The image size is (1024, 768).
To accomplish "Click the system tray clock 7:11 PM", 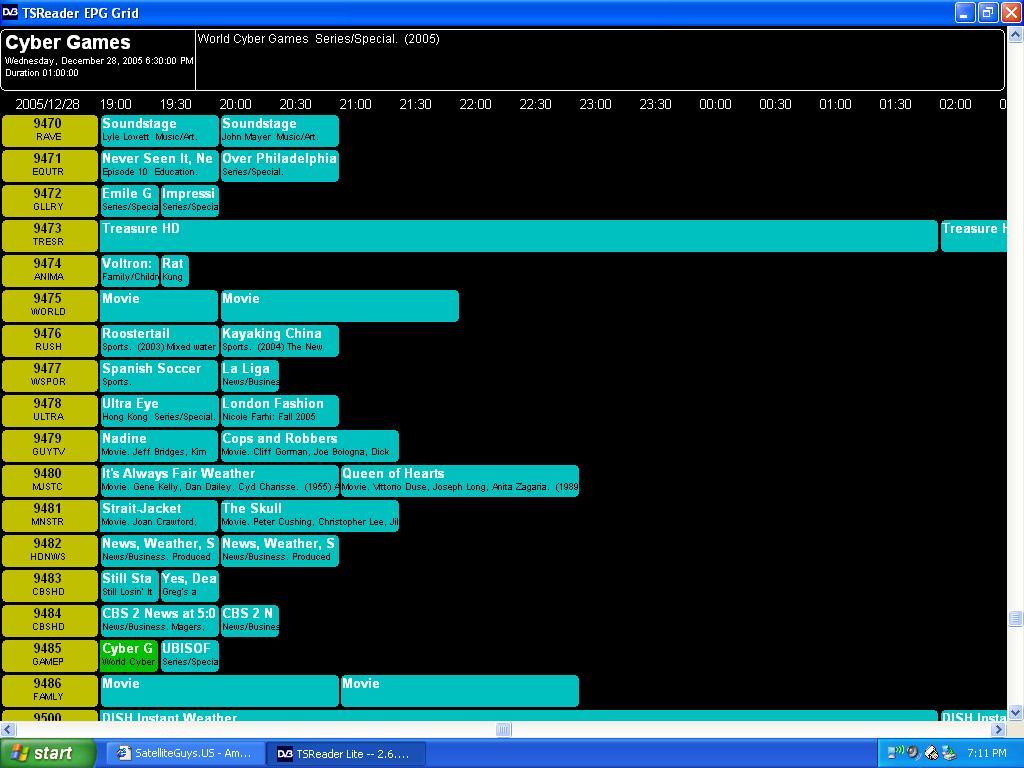I will (x=986, y=753).
